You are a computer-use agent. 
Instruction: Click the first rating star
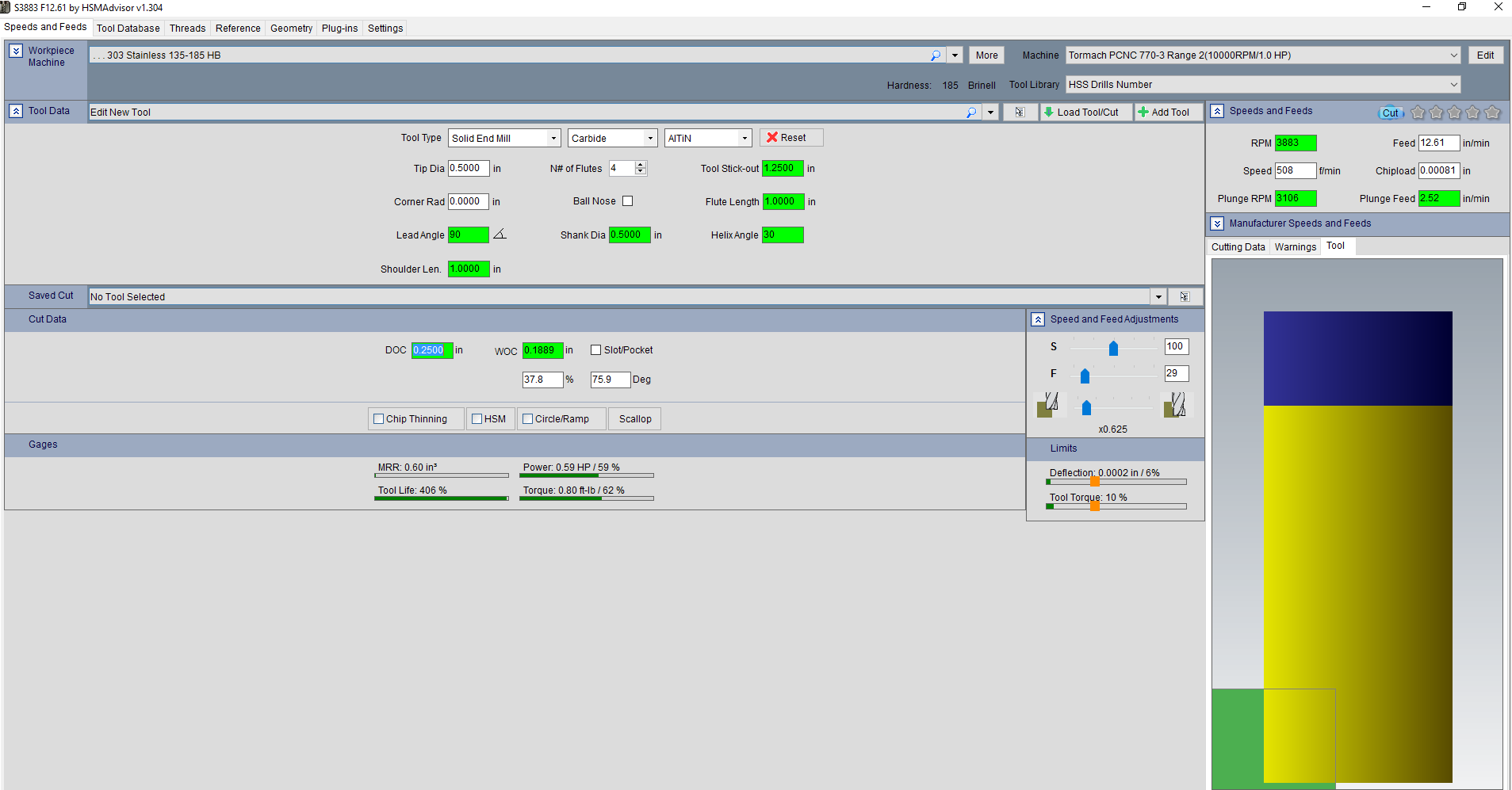tap(1418, 113)
